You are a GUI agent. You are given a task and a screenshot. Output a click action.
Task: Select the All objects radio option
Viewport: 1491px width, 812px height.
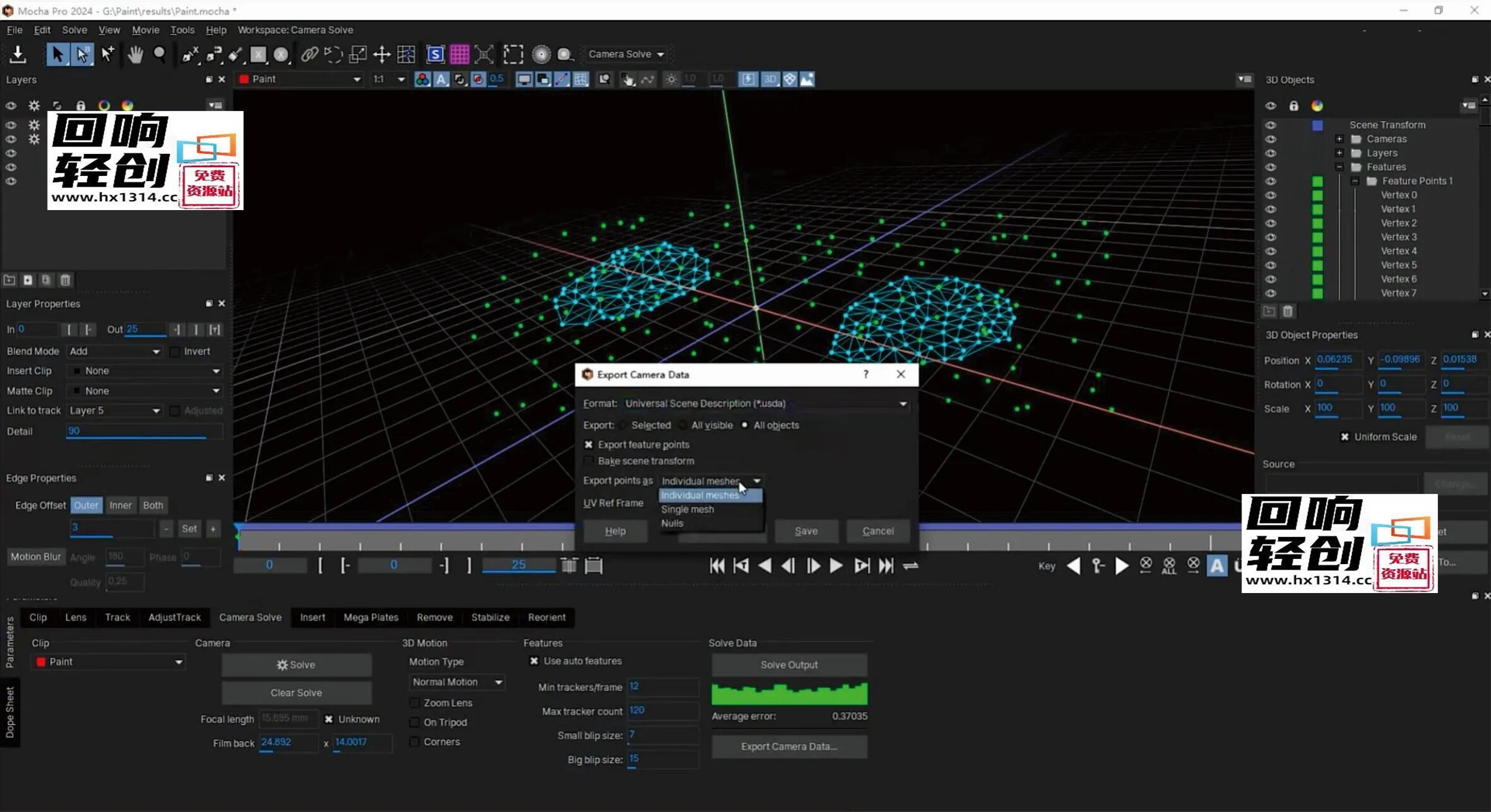745,425
